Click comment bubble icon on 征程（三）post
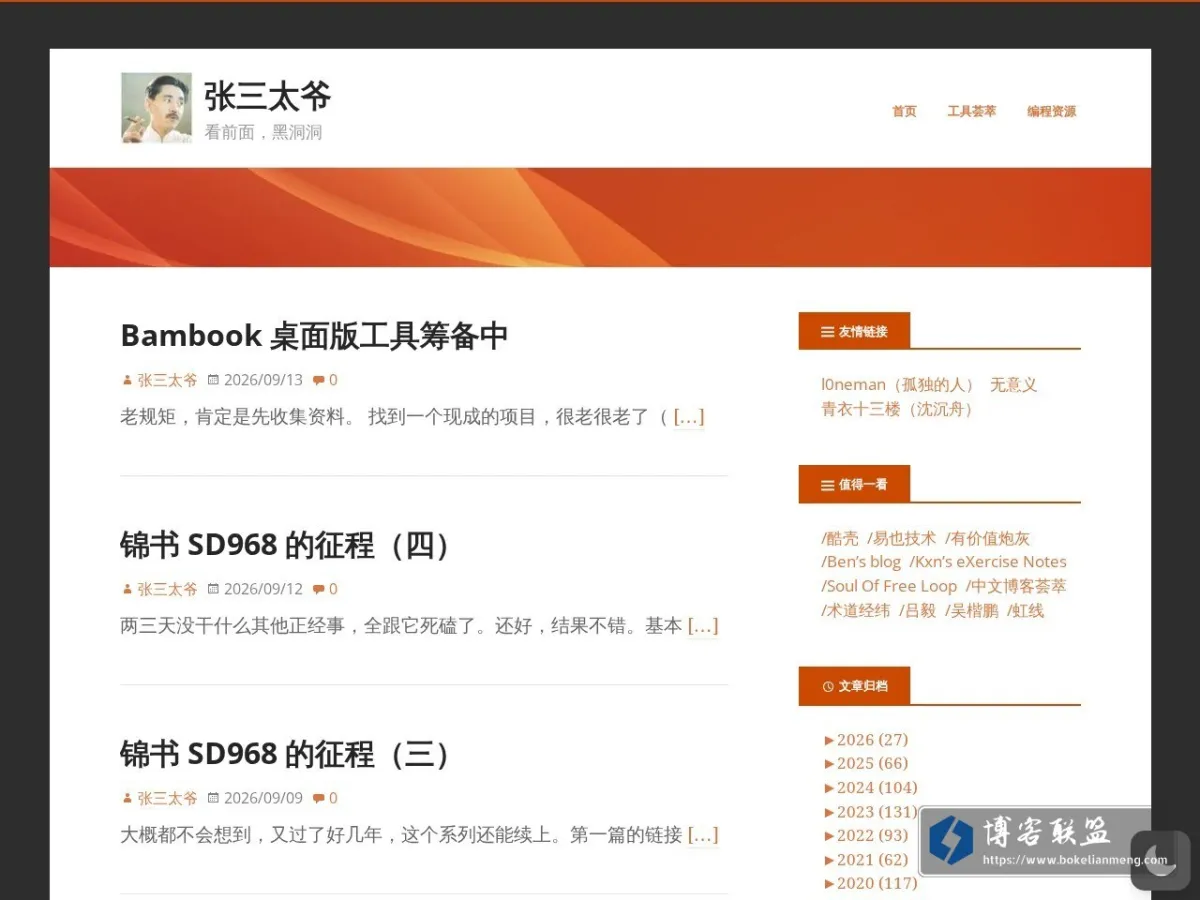 (x=318, y=798)
